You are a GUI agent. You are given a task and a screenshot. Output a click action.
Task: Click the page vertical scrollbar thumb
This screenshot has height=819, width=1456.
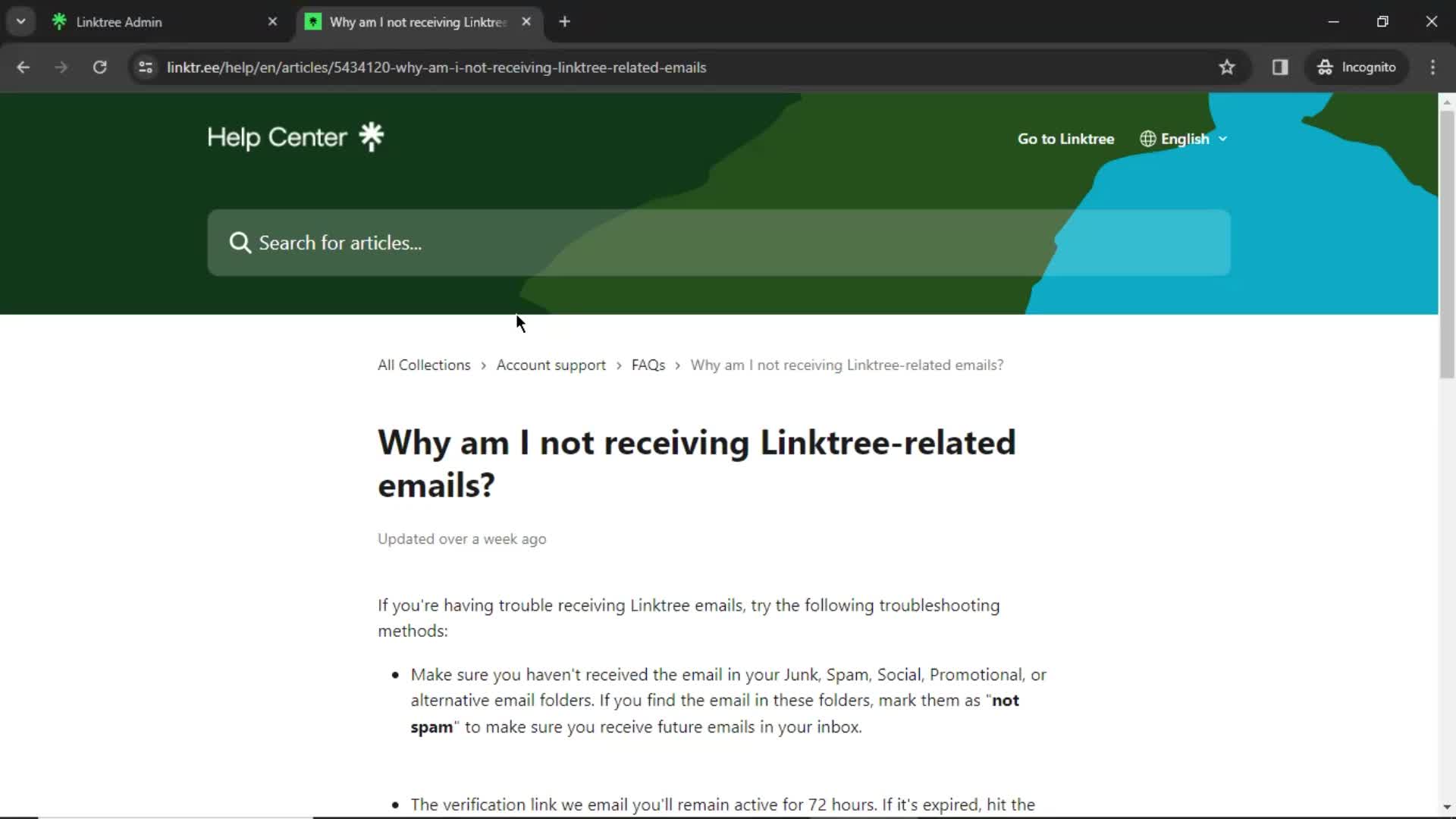pyautogui.click(x=1447, y=244)
